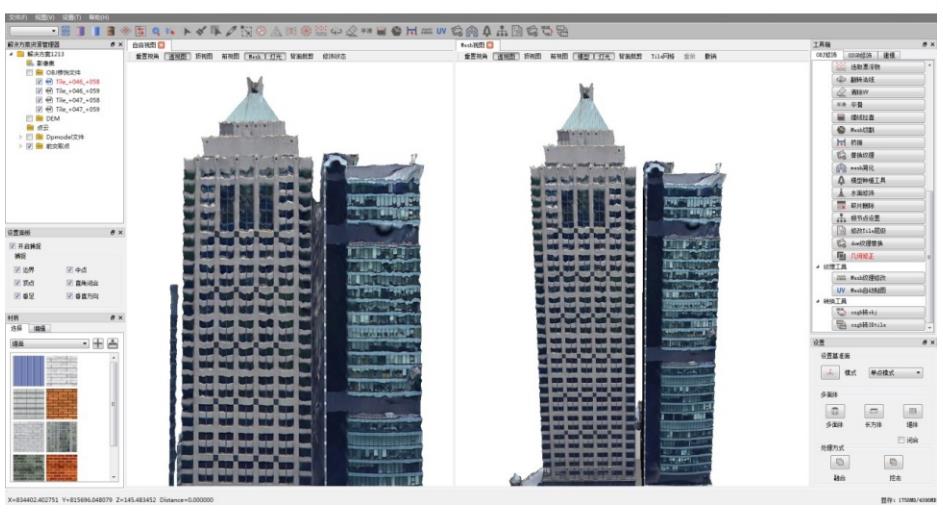Click the wall shape icon in settings
943x515 pixels.
(912, 412)
